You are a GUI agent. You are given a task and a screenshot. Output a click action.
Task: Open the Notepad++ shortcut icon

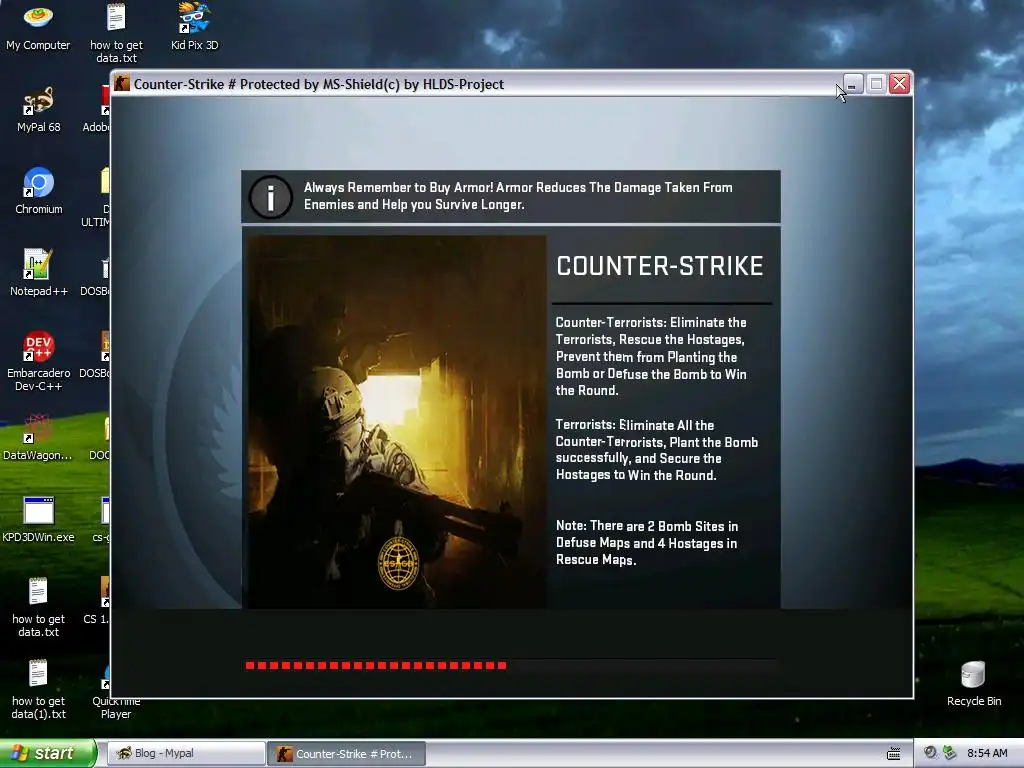pos(39,273)
